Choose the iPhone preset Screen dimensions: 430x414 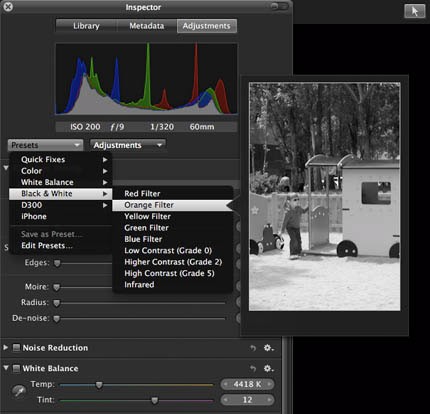pos(60,216)
